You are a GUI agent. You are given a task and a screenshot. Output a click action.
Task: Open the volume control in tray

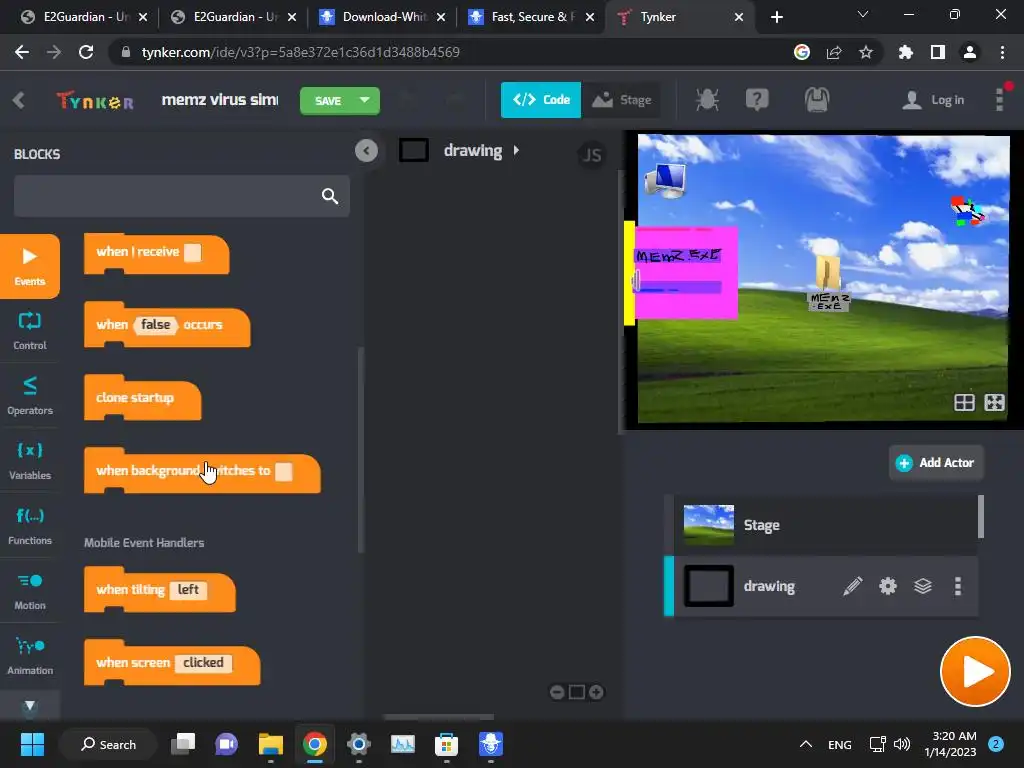[x=902, y=744]
